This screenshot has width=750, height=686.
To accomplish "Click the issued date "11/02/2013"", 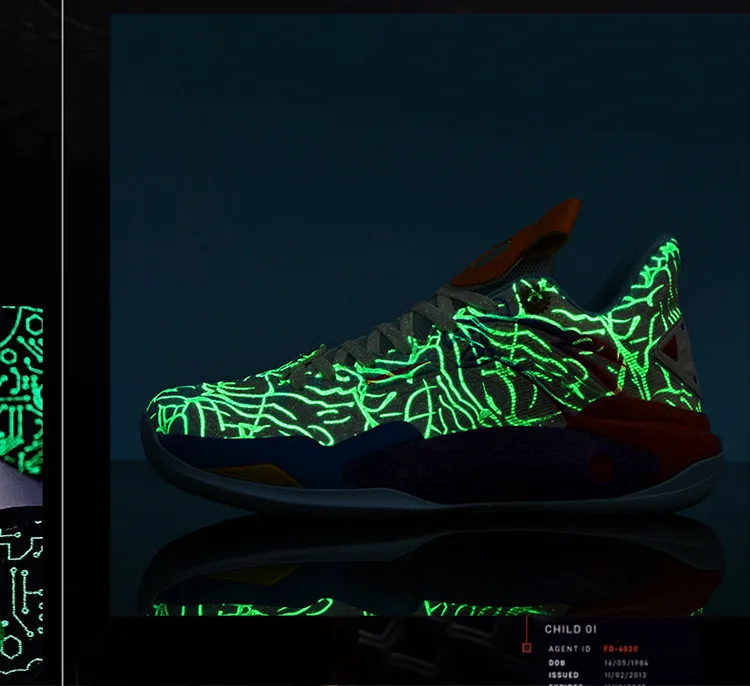I will click(625, 675).
